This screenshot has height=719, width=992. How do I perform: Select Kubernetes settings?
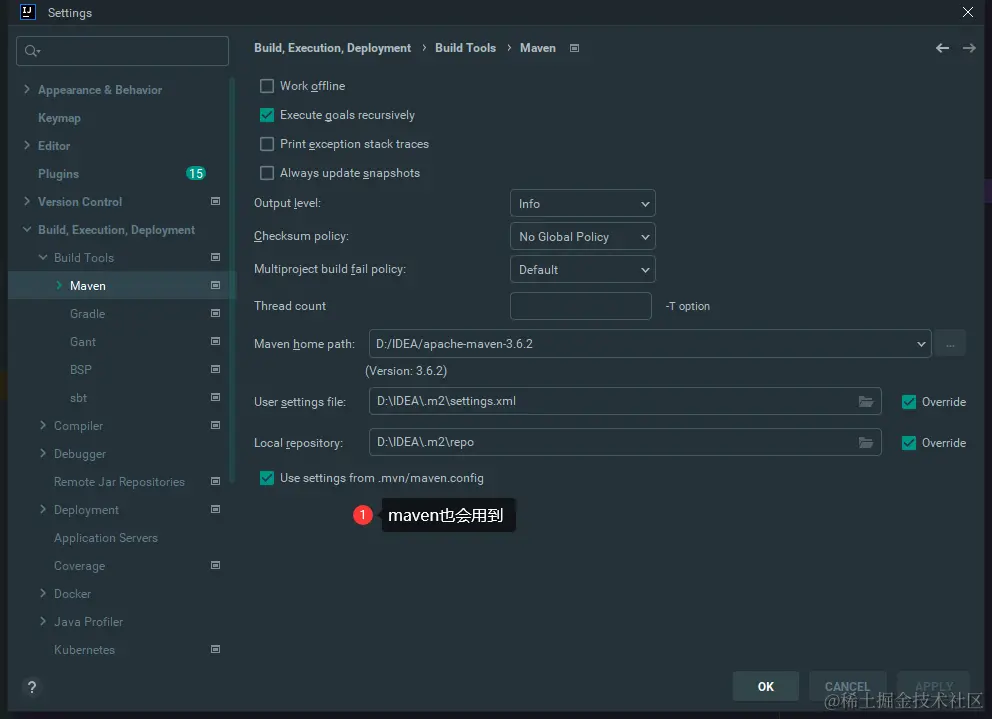coord(84,649)
